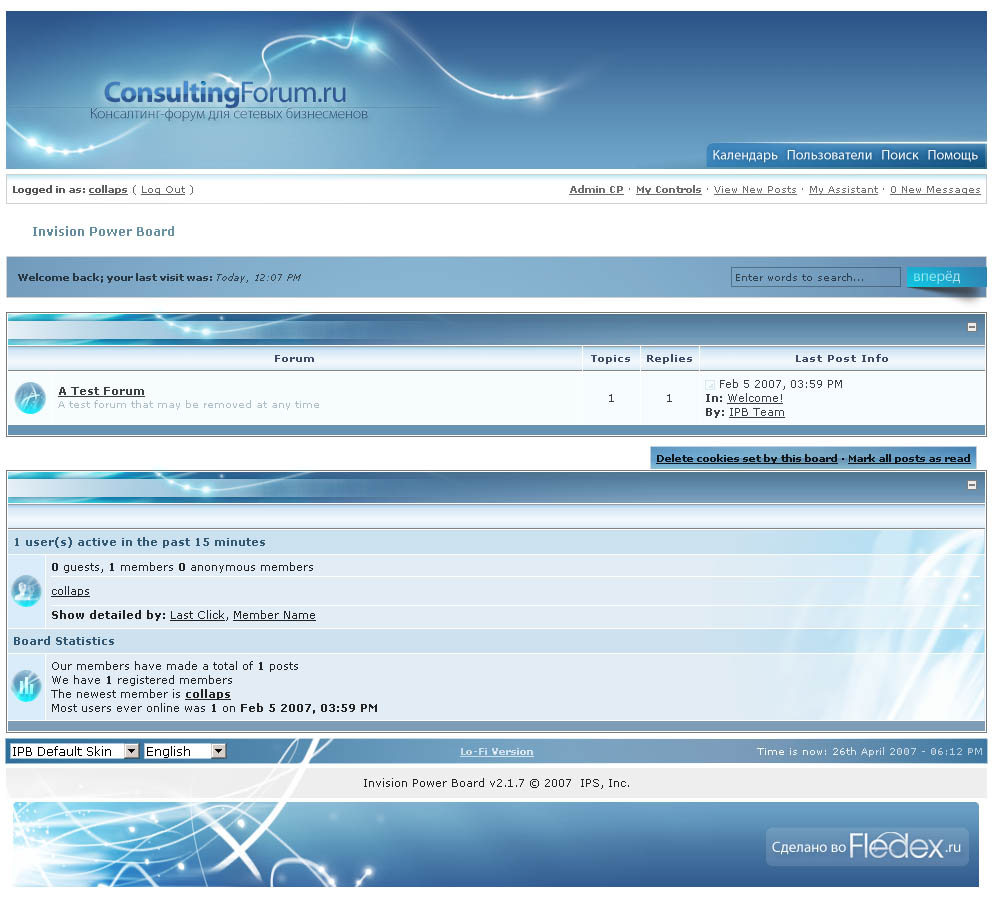
Task: Click the 'Time is now' footer text
Action: pyautogui.click(x=870, y=751)
